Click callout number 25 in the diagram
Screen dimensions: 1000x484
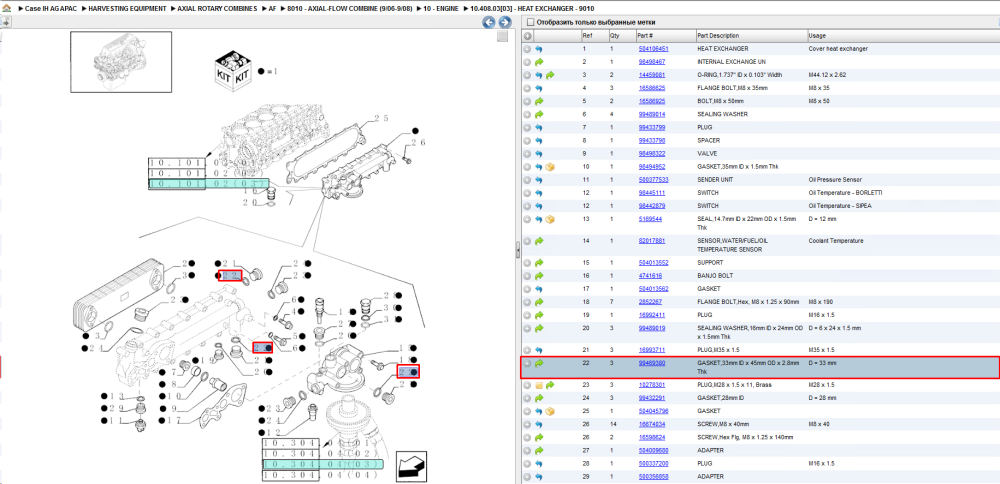[381, 119]
